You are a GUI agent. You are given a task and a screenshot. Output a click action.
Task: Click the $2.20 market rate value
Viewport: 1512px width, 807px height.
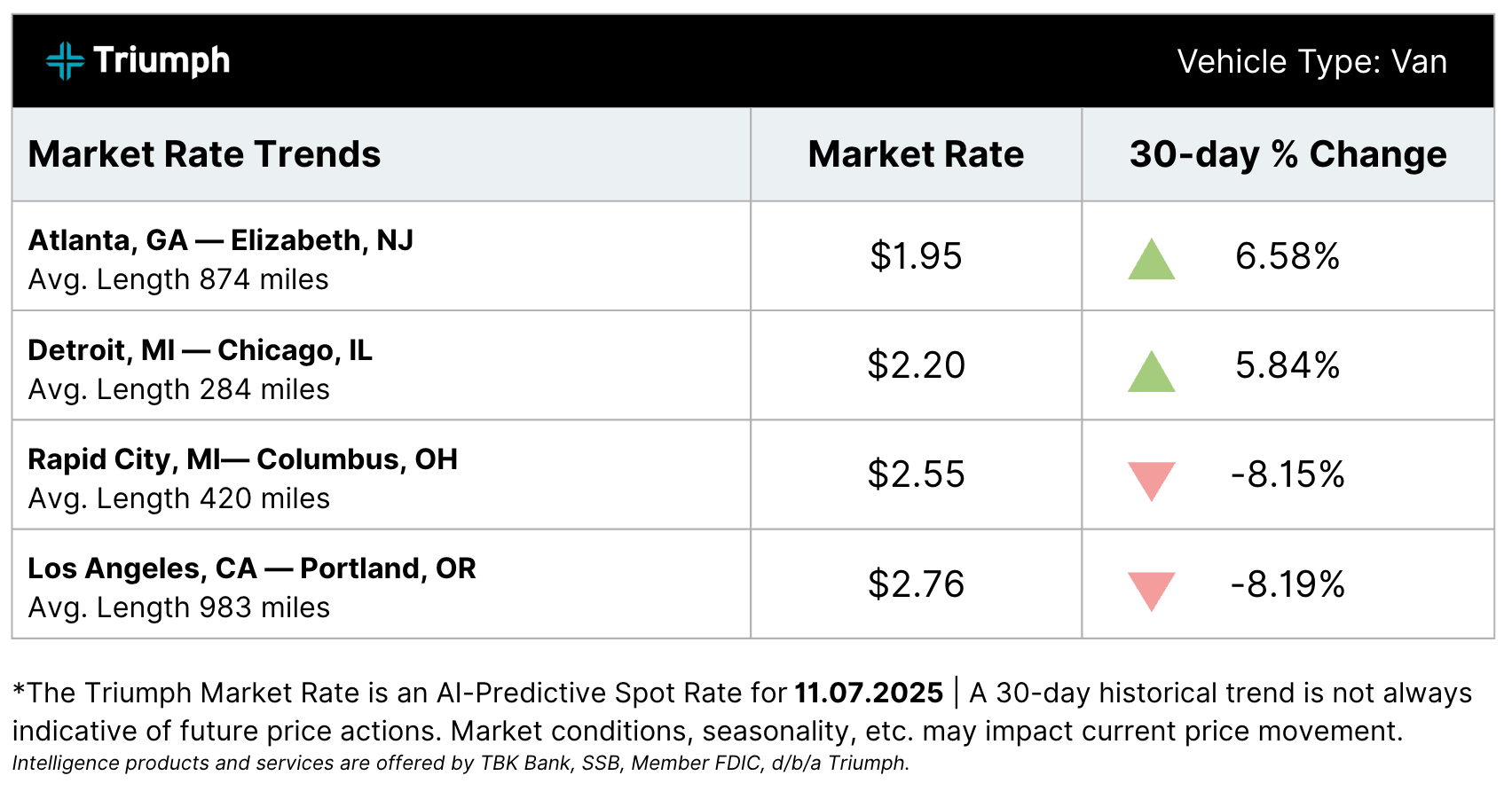pyautogui.click(x=916, y=365)
